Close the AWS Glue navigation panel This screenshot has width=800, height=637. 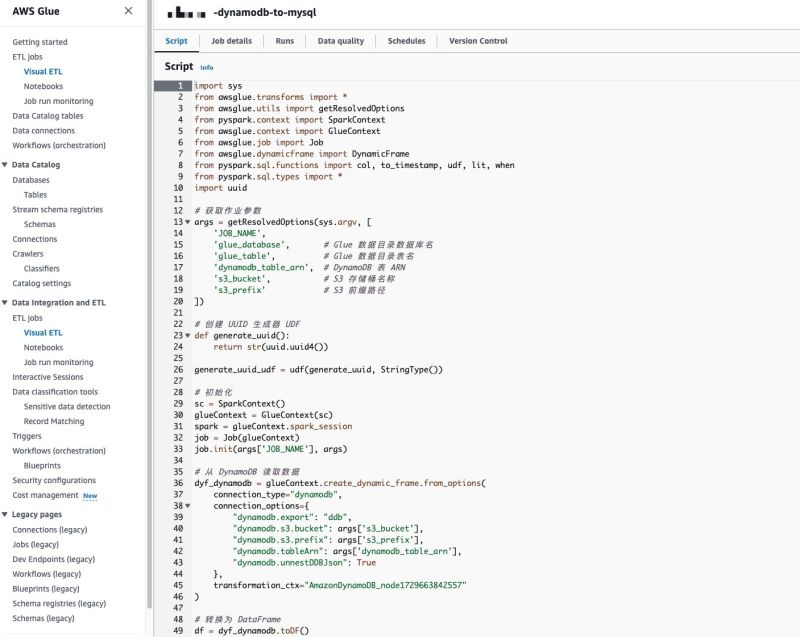(127, 11)
